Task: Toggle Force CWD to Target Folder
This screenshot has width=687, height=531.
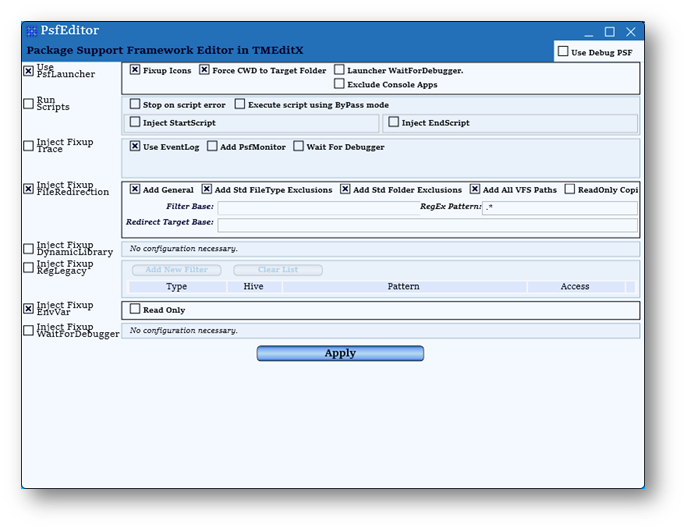Action: tap(204, 70)
